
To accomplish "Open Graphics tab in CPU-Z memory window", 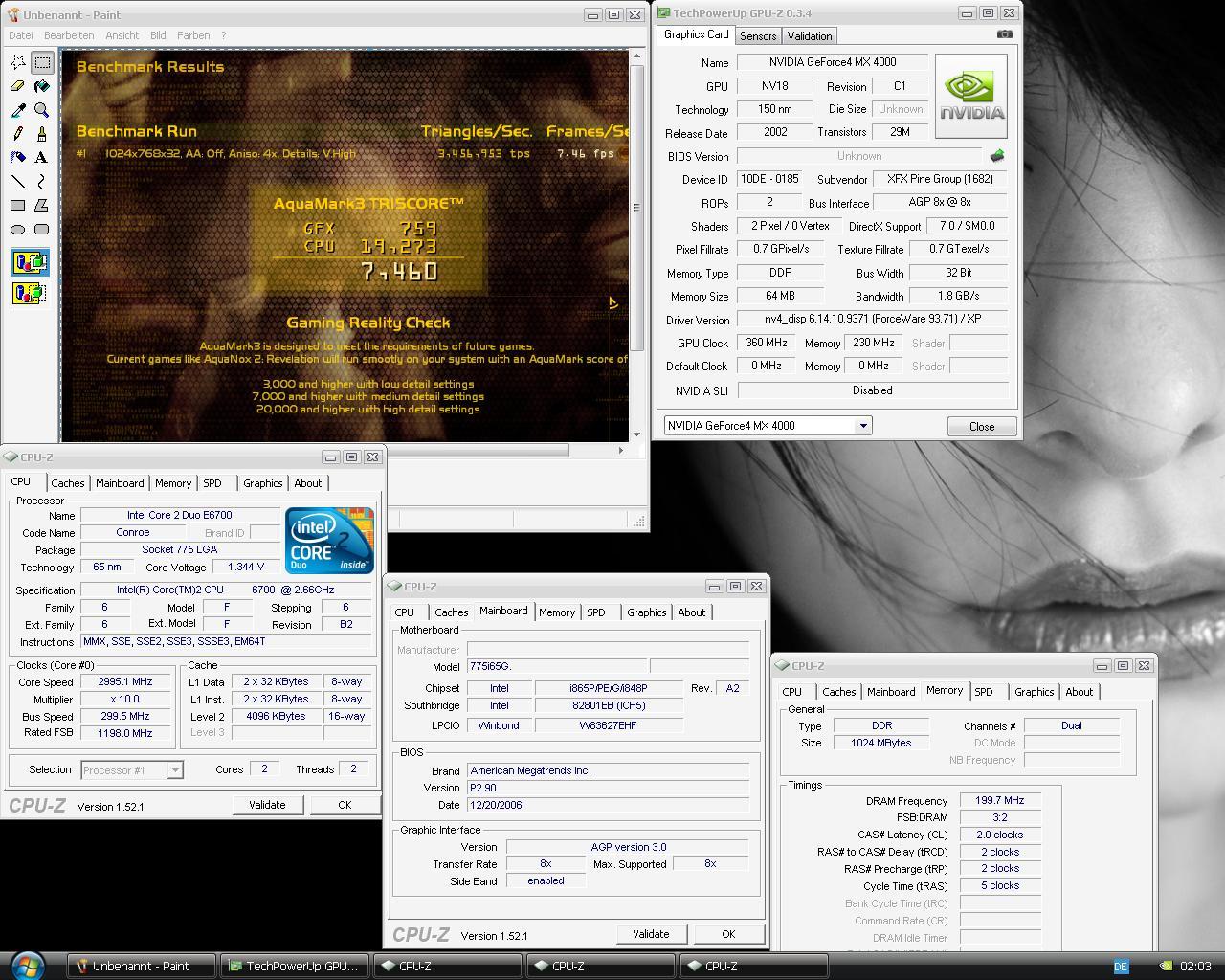I will 1034,692.
